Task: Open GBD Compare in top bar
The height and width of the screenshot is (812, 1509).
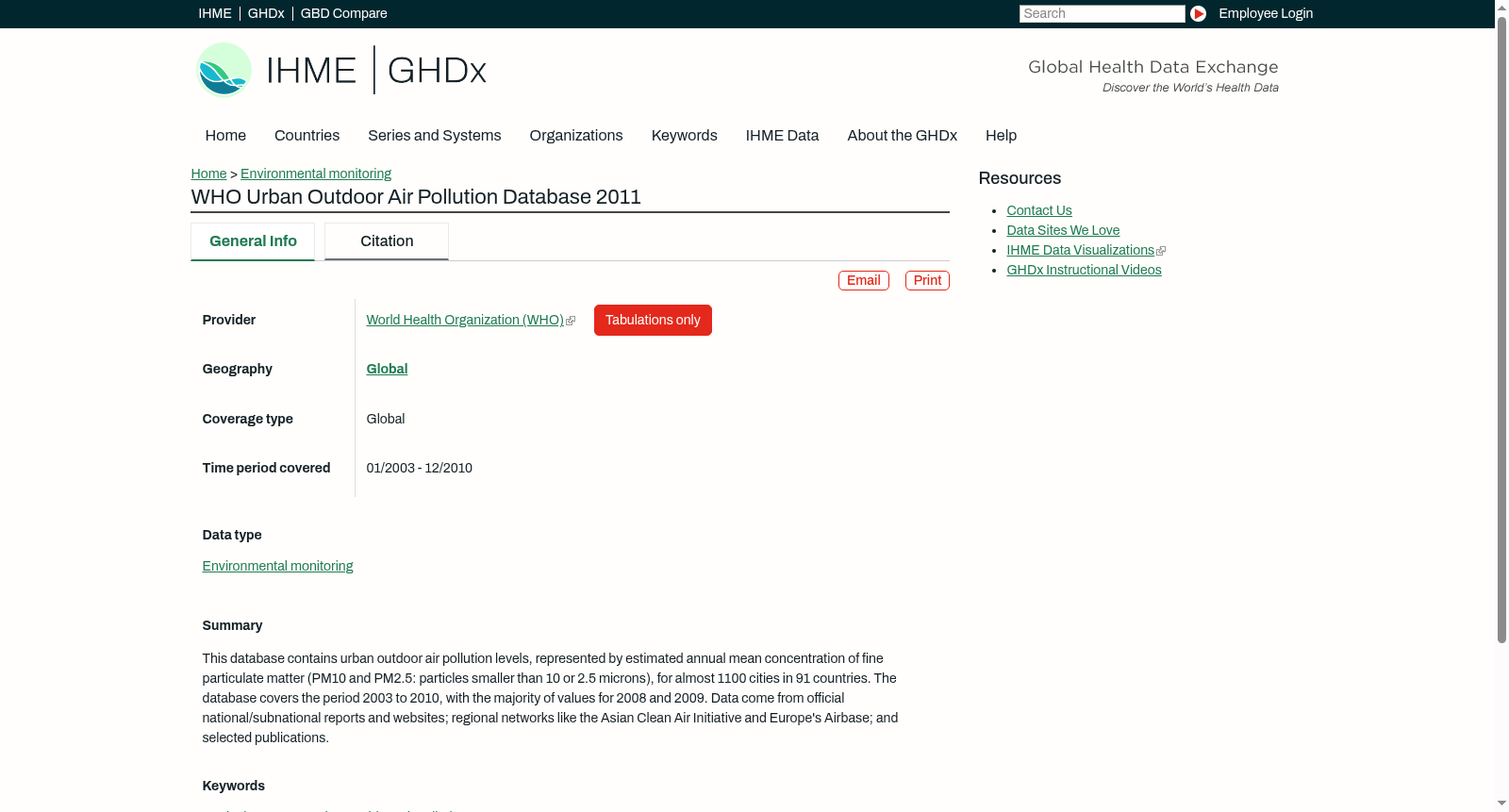Action: click(344, 13)
